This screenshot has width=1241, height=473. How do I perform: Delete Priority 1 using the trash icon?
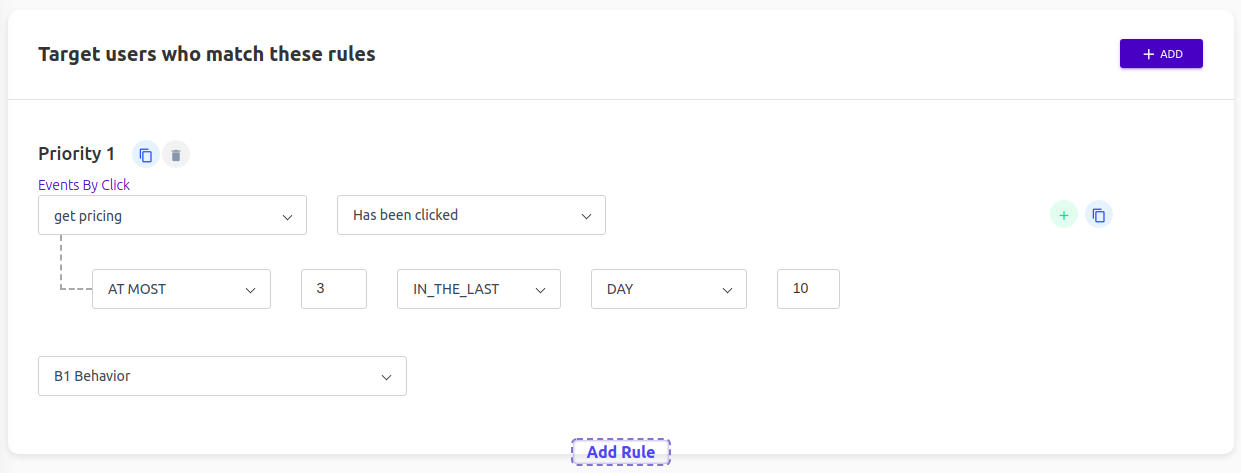click(176, 154)
